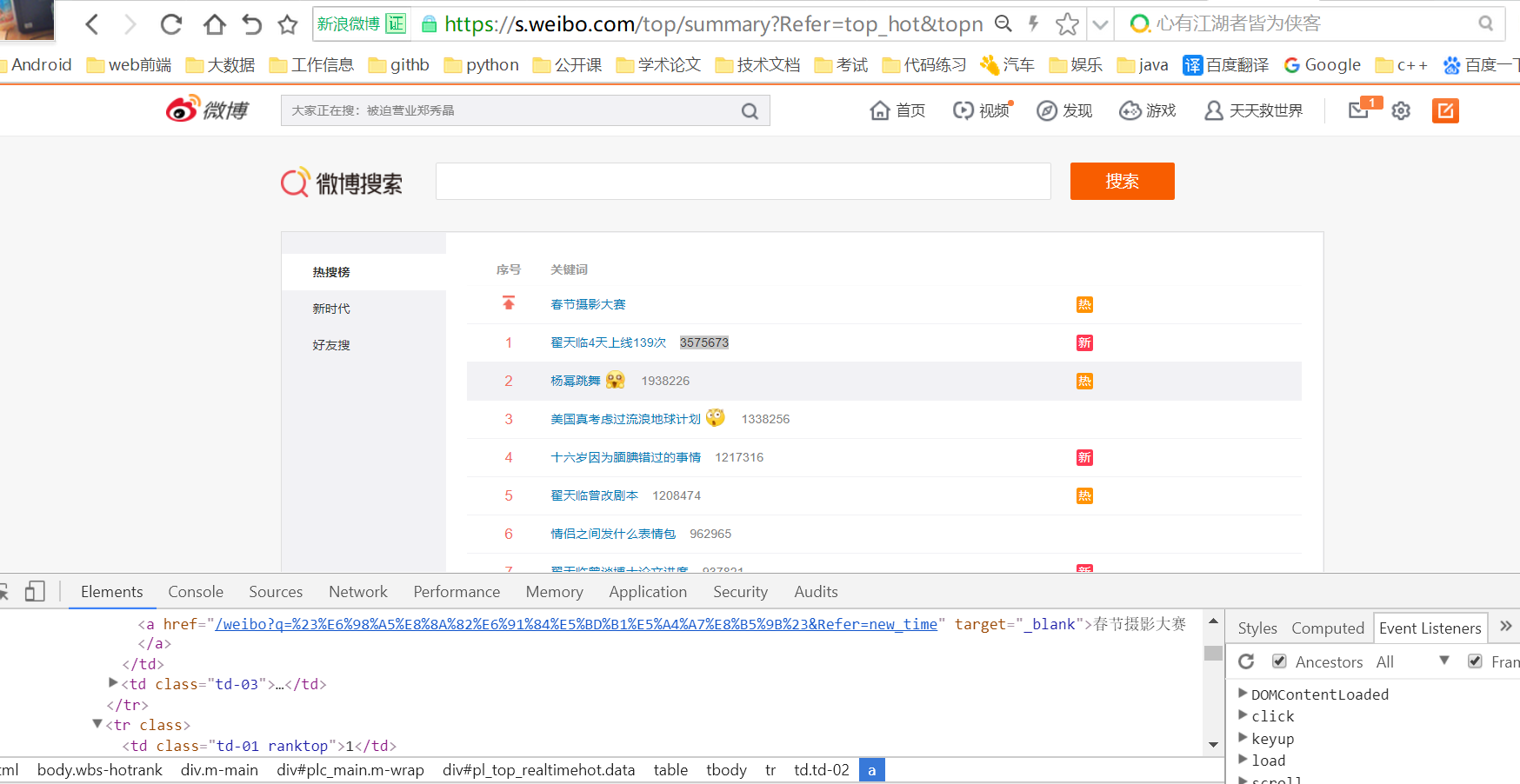
Task: Open topic 美国真考虑过流浪地球计划
Action: 625,419
